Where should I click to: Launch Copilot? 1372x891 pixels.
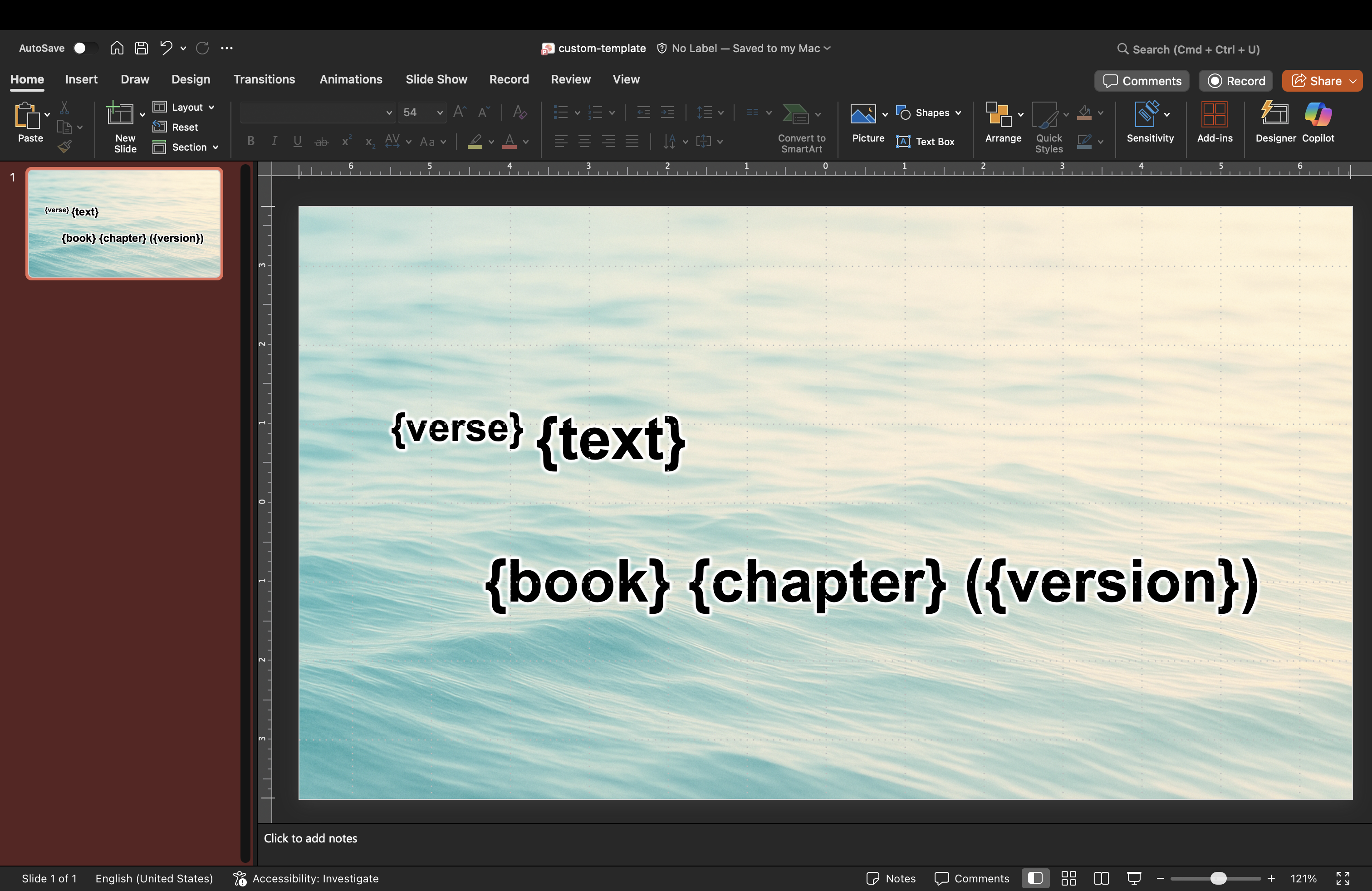[x=1318, y=122]
